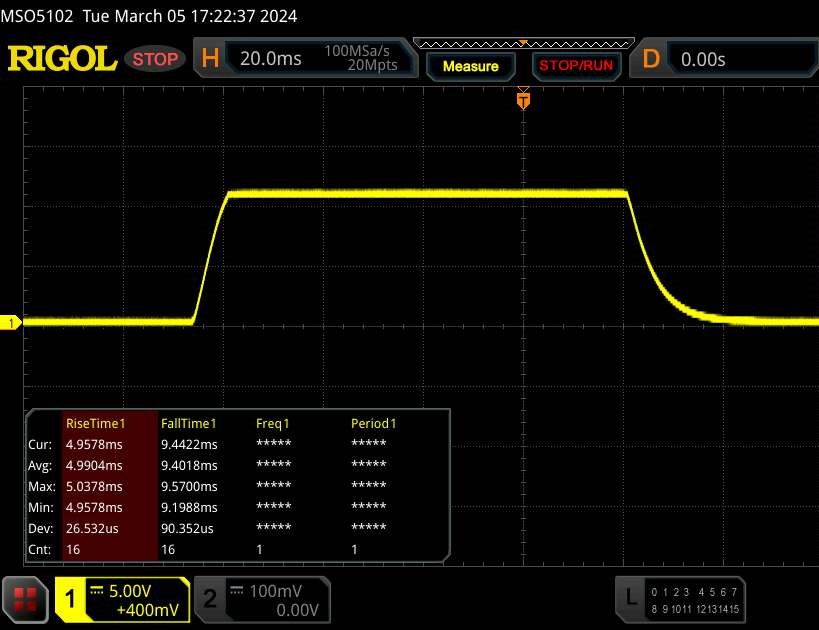This screenshot has height=630, width=819.
Task: Select the Period1 measurement column header
Action: click(373, 424)
